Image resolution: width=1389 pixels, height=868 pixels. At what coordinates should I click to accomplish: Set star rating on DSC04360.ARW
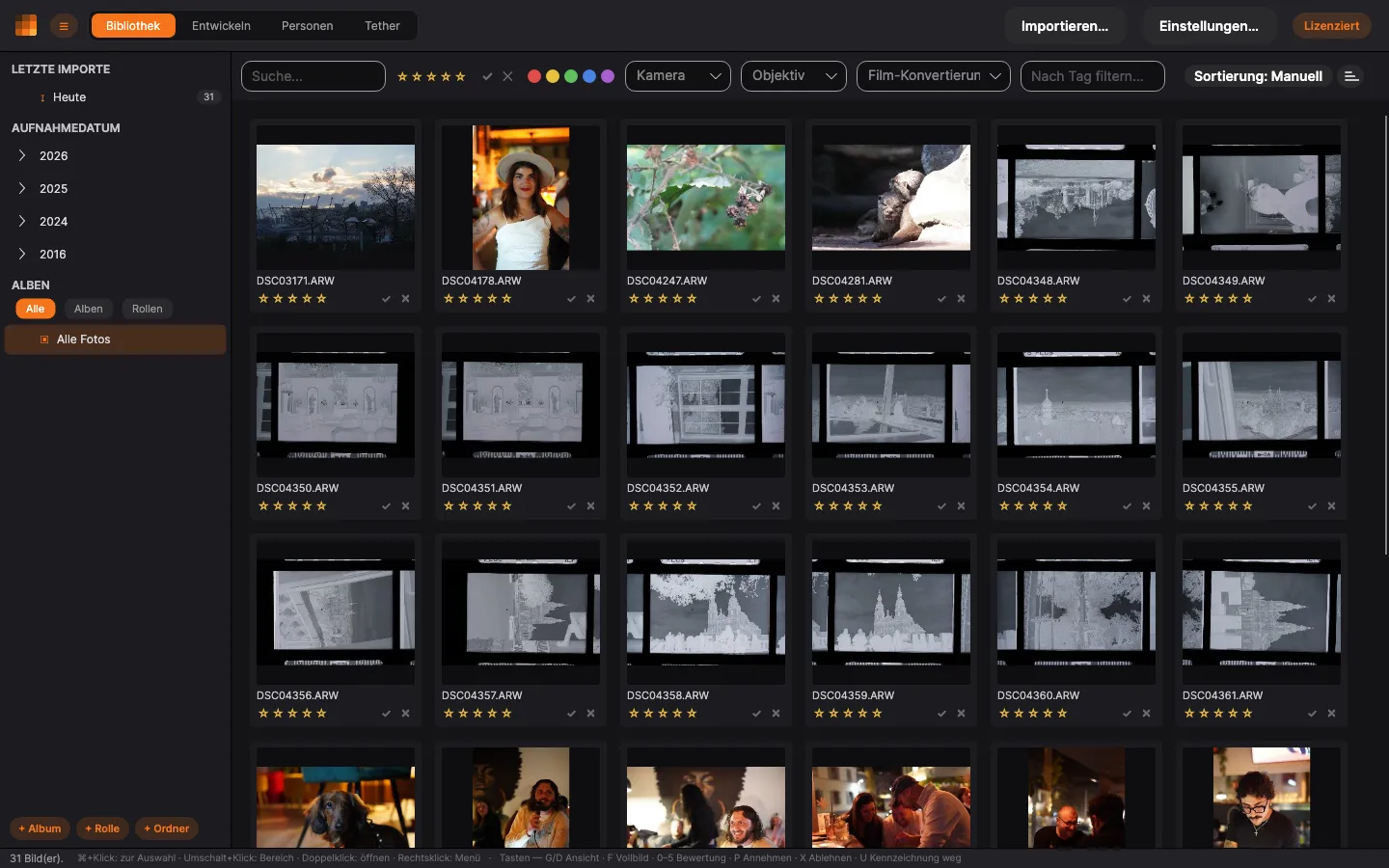(1033, 714)
